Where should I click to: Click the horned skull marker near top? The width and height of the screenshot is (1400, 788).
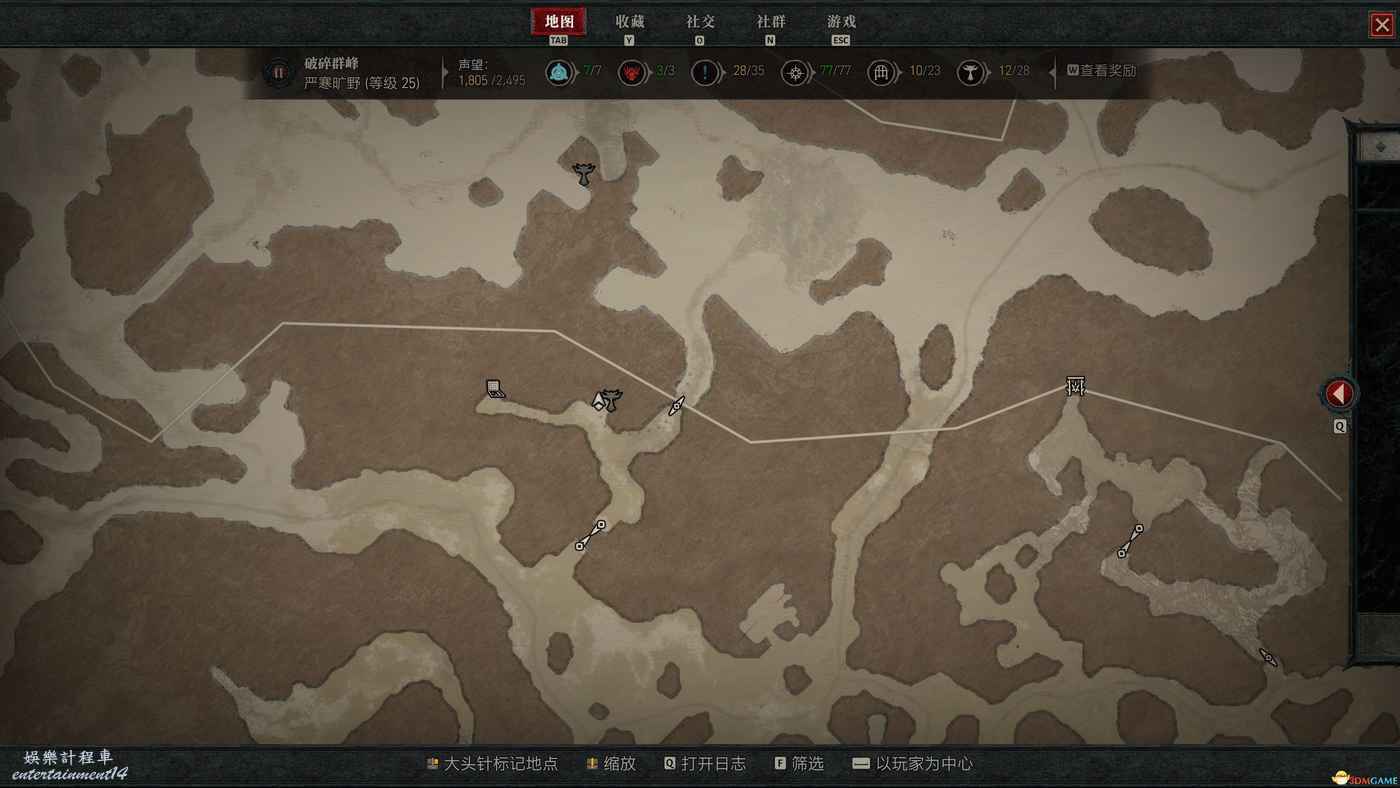tap(583, 174)
